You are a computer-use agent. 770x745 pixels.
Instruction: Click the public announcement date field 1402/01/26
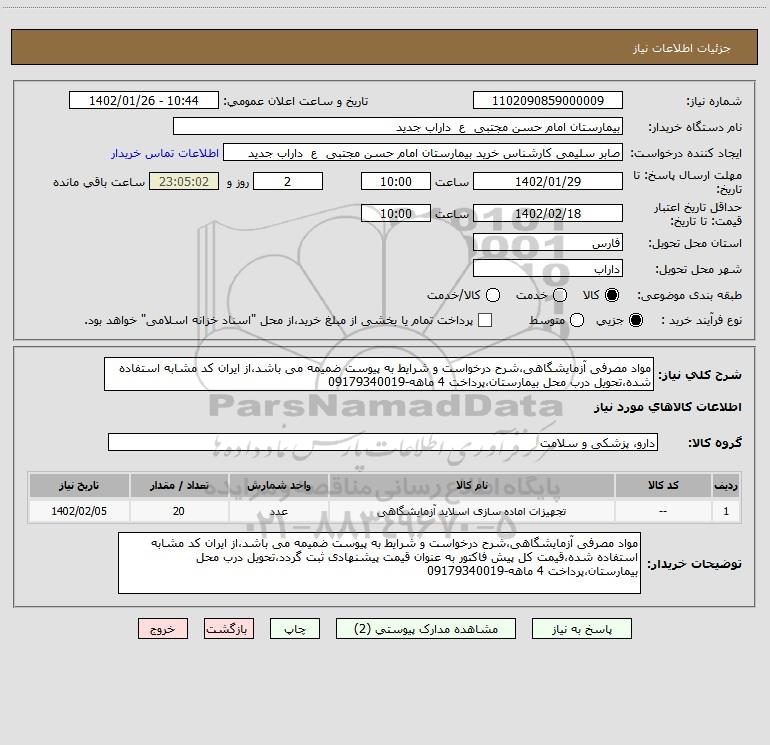[144, 100]
